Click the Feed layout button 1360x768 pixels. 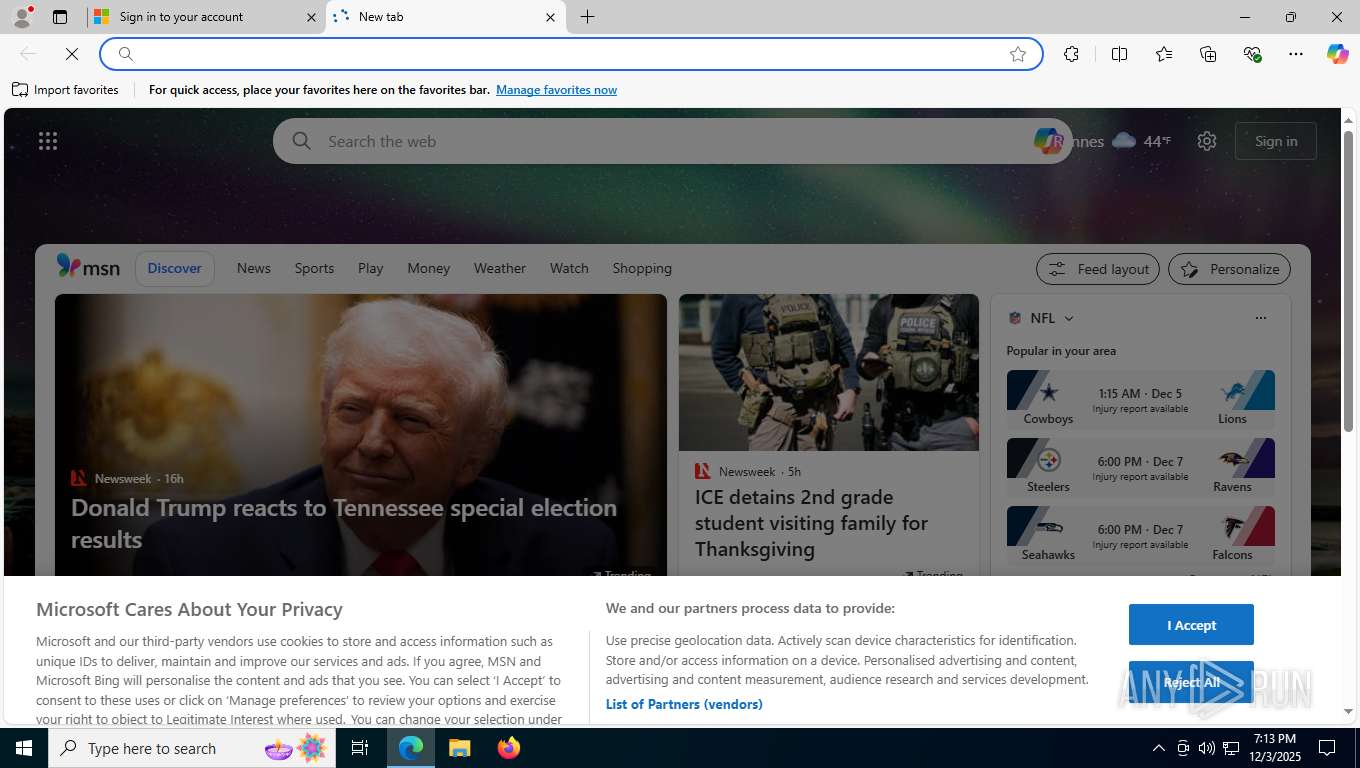1098,269
